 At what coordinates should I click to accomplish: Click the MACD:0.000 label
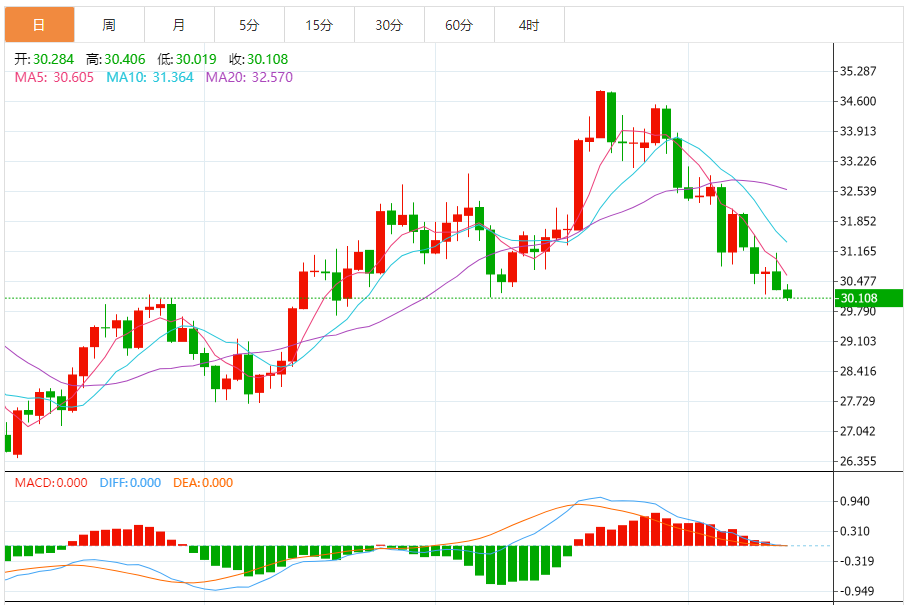(51, 483)
